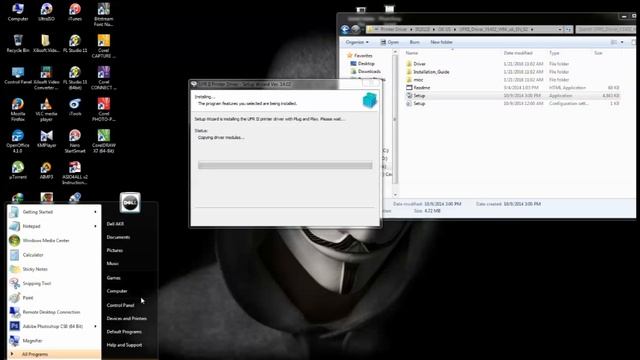Open Corel CAPTURE desktop shortcut
The height and width of the screenshot is (360, 640).
pyautogui.click(x=104, y=46)
